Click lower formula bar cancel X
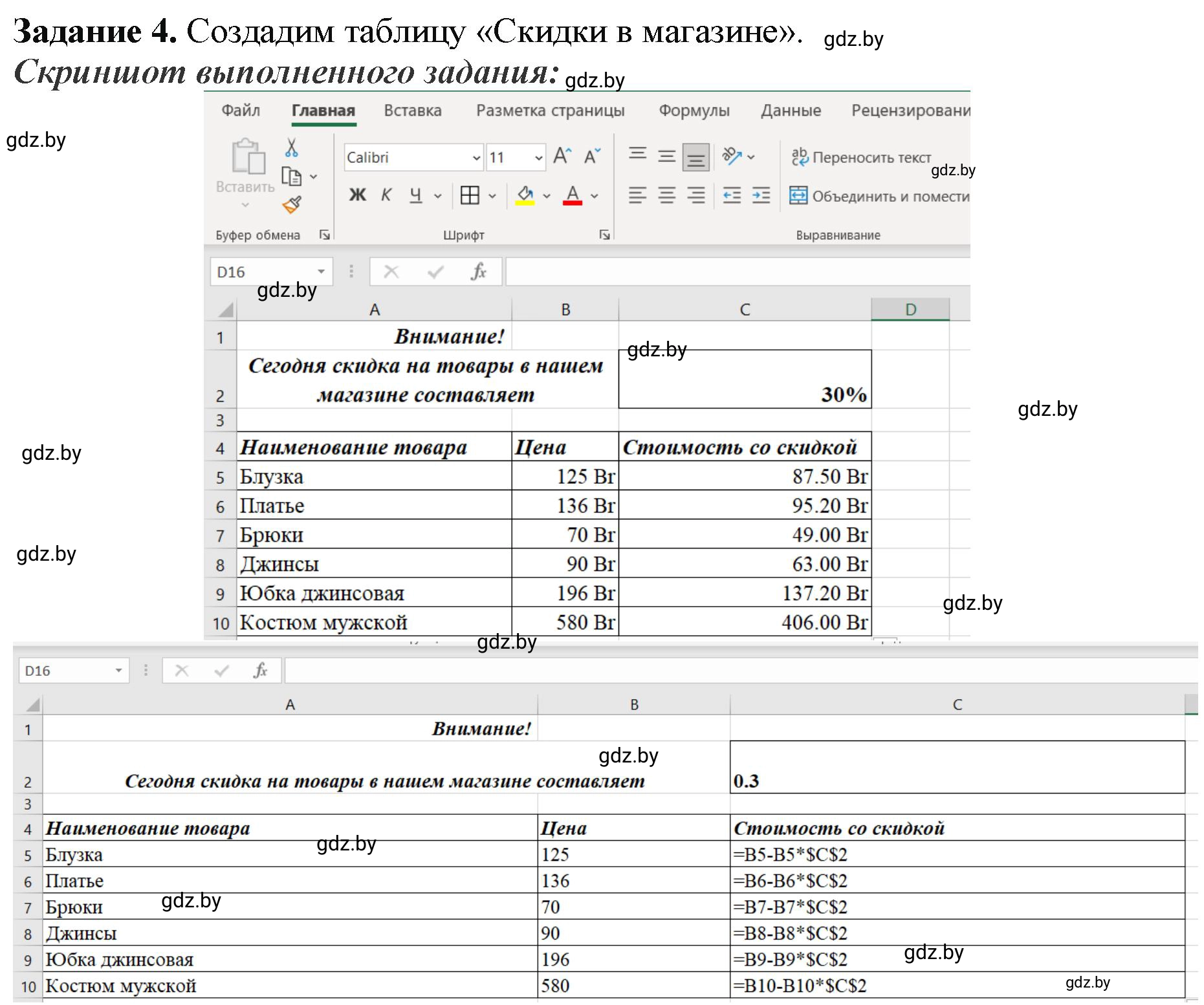The width and height of the screenshot is (1204, 1005). click(182, 671)
